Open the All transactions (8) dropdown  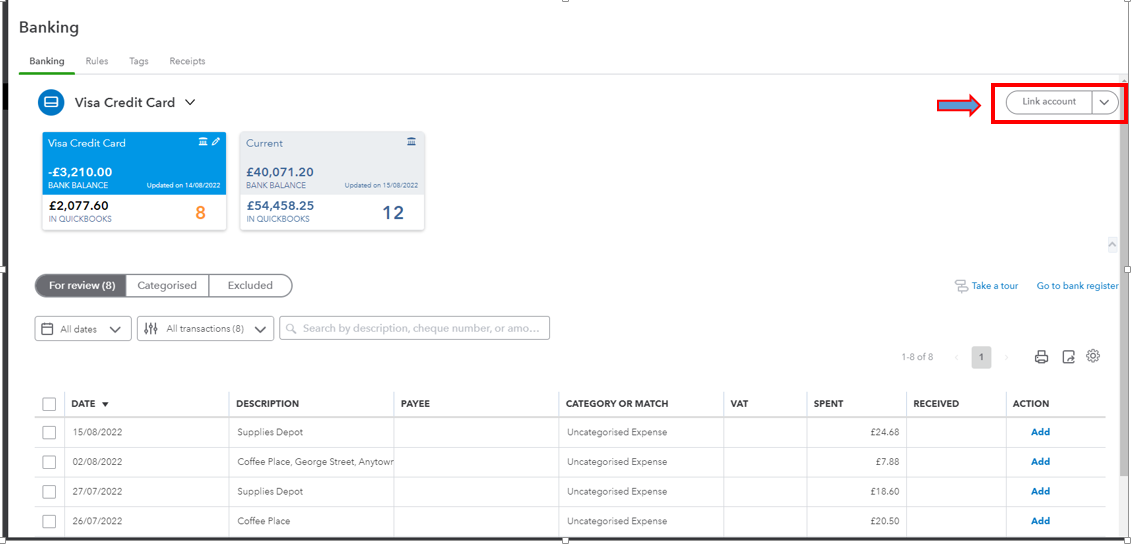tap(206, 328)
